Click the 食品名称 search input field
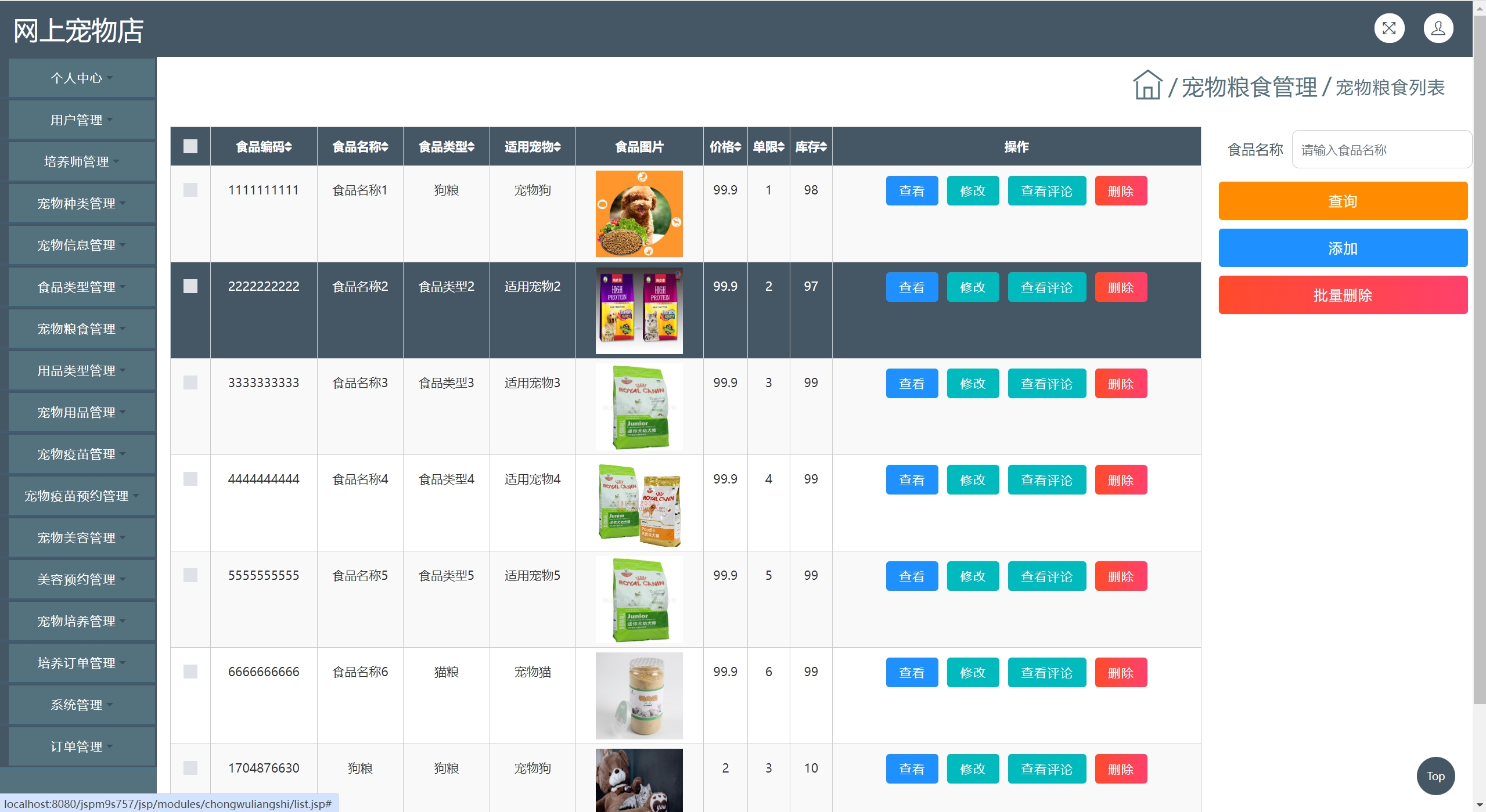Viewport: 1486px width, 812px height. point(1381,150)
